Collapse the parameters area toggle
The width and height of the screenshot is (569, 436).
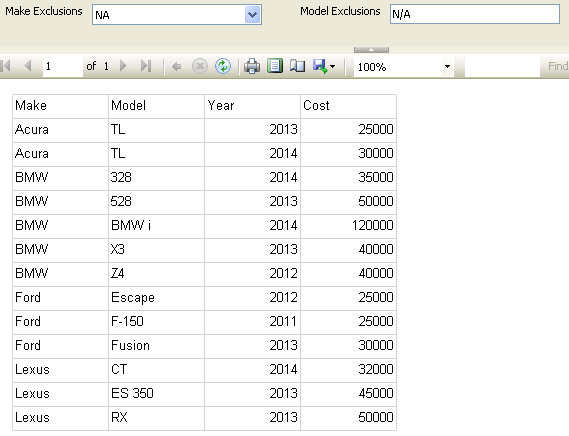click(x=371, y=50)
